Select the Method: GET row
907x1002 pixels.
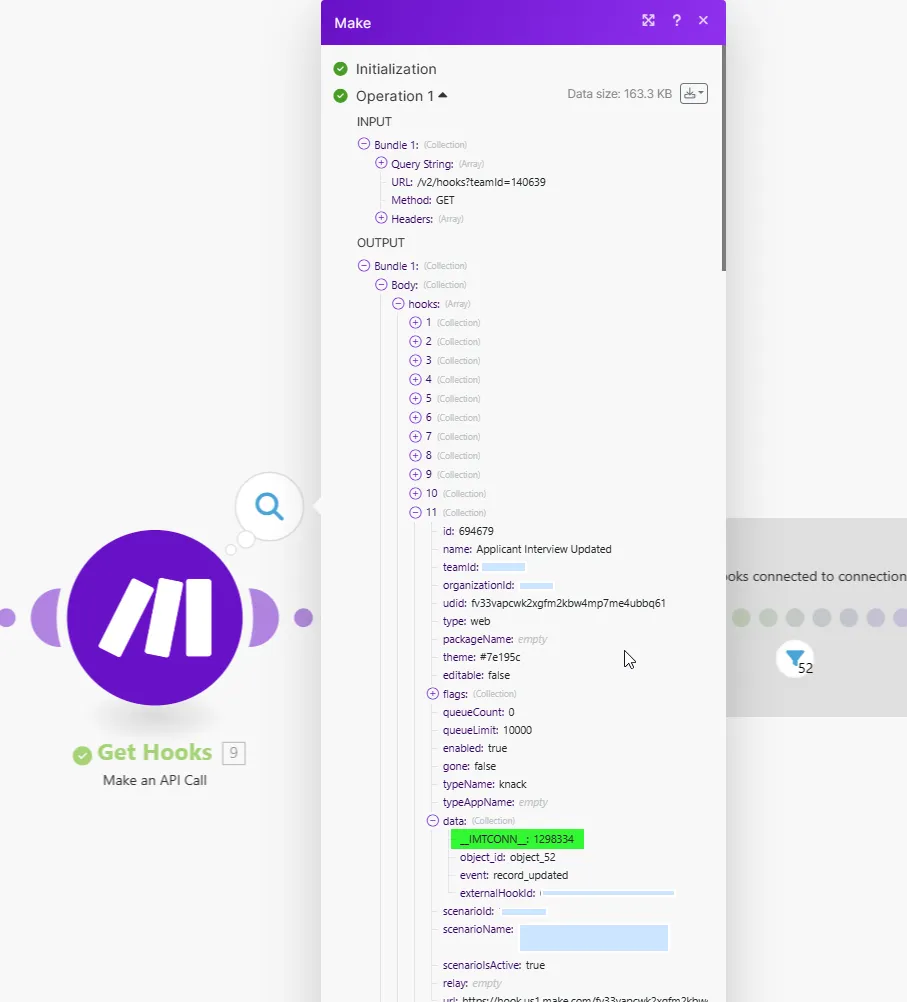tap(422, 200)
